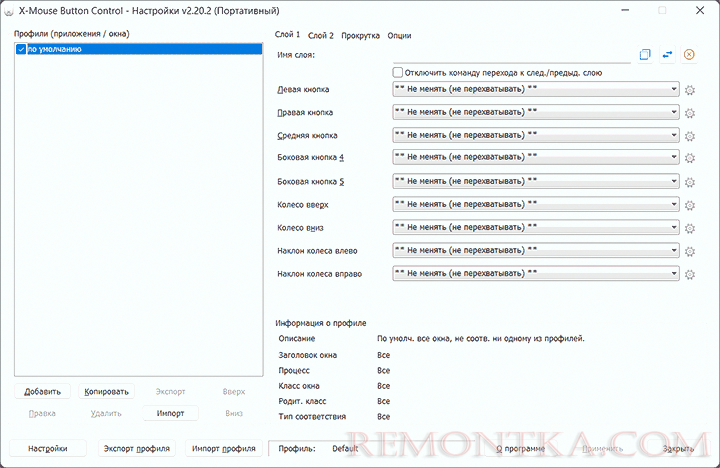Click the reset layer icon
The image size is (720, 468).
click(689, 55)
